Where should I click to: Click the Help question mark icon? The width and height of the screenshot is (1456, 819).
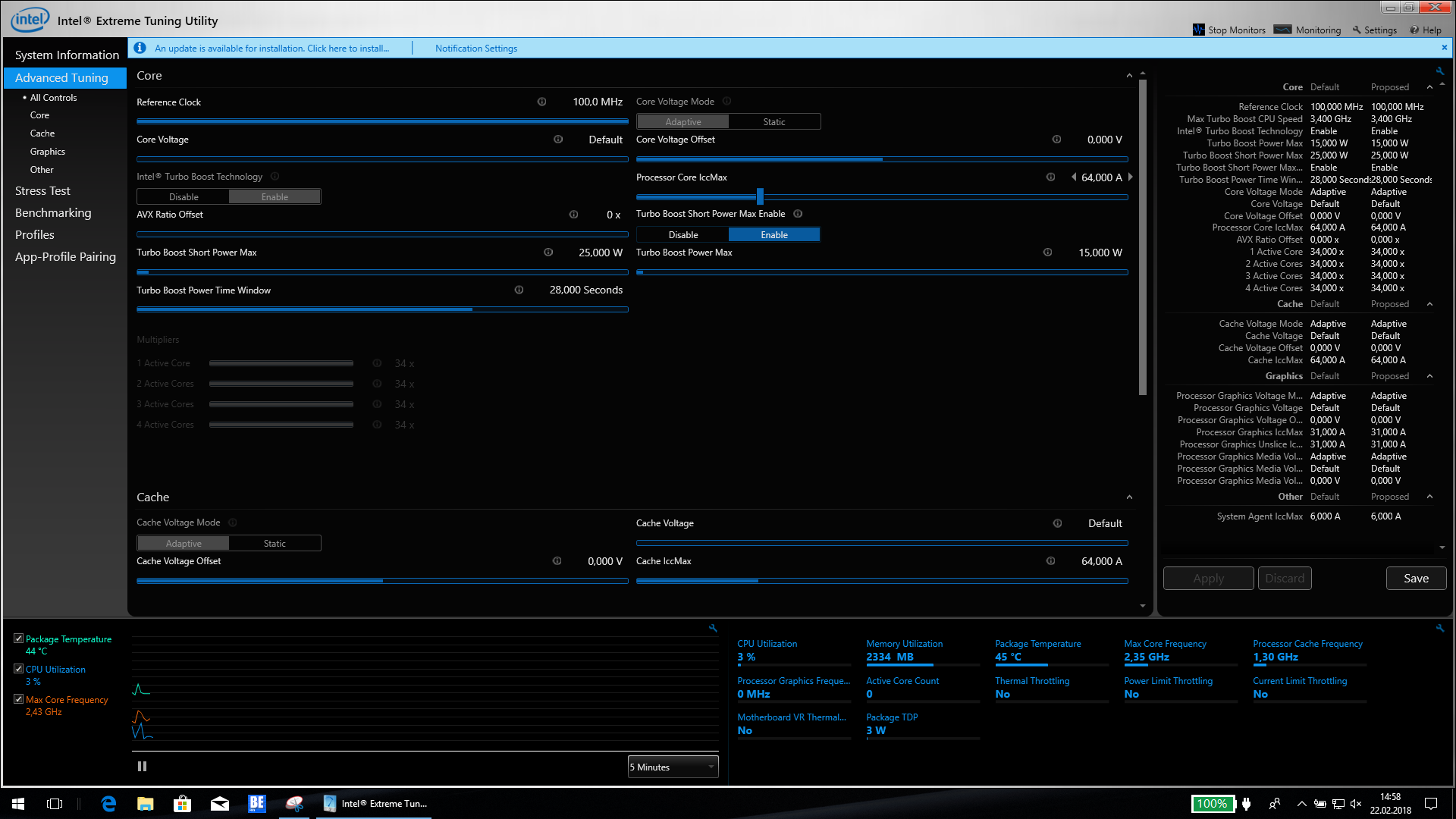(1414, 30)
